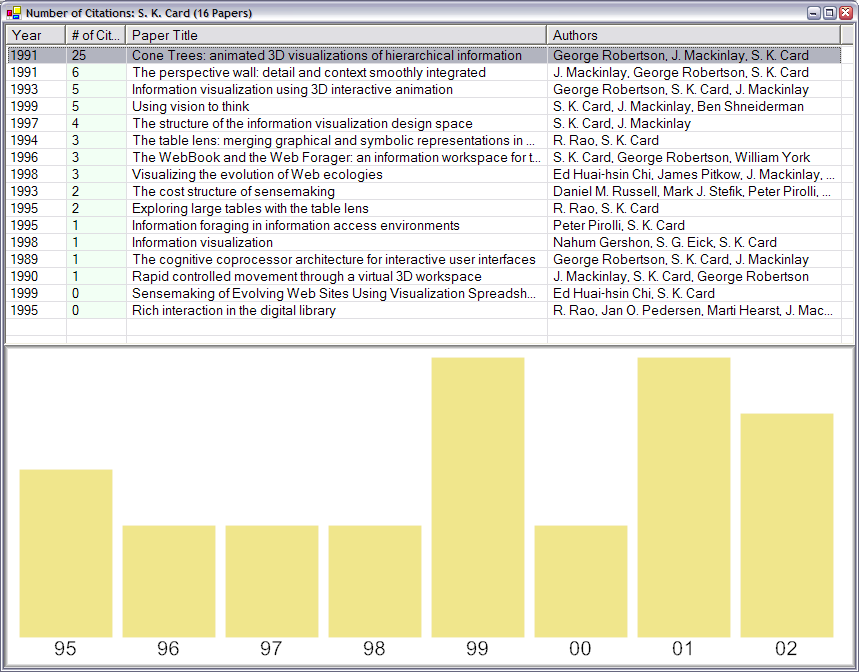Click the bar for year 00
Viewport: 859px width, 672px height.
pyautogui.click(x=581, y=581)
